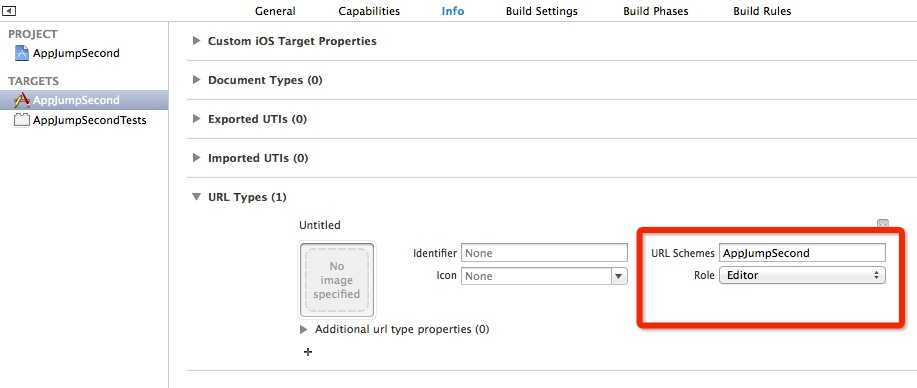Screen dimensions: 917x388
Task: Expand the Exported UTIs section
Action: 196,119
